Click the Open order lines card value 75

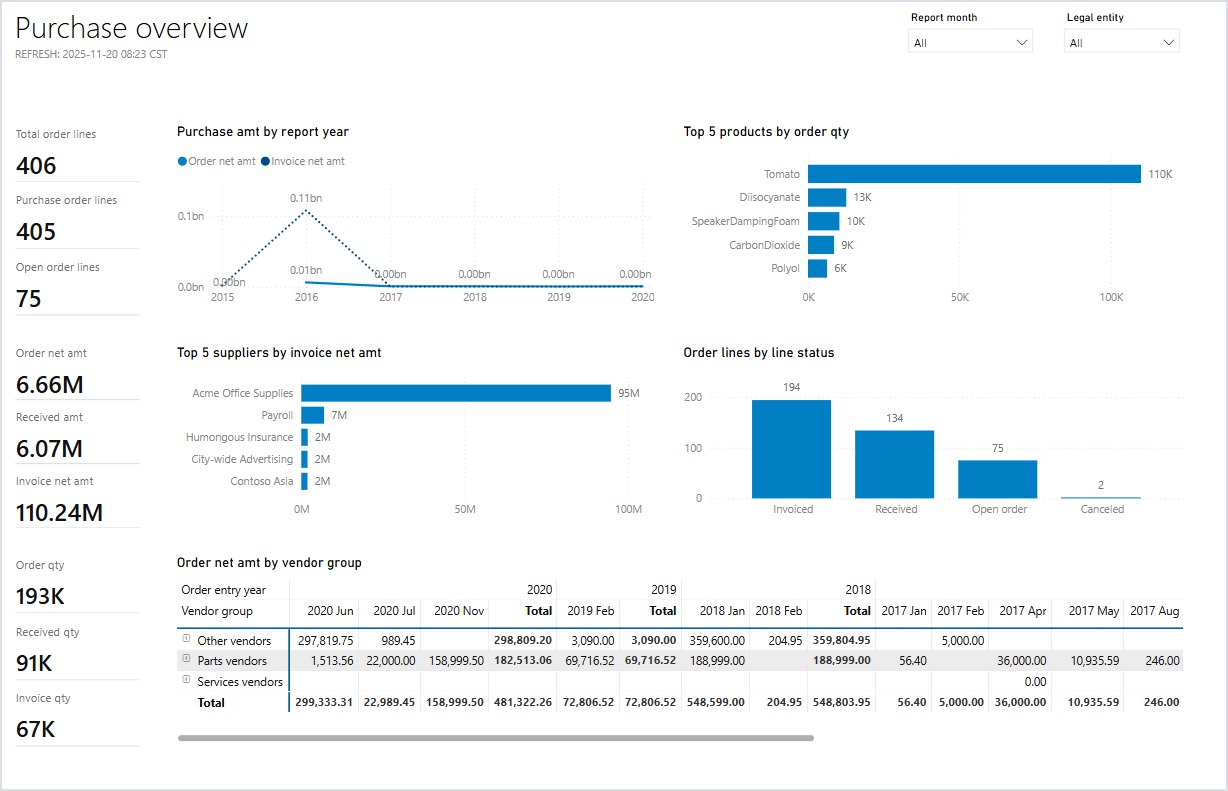tap(29, 298)
